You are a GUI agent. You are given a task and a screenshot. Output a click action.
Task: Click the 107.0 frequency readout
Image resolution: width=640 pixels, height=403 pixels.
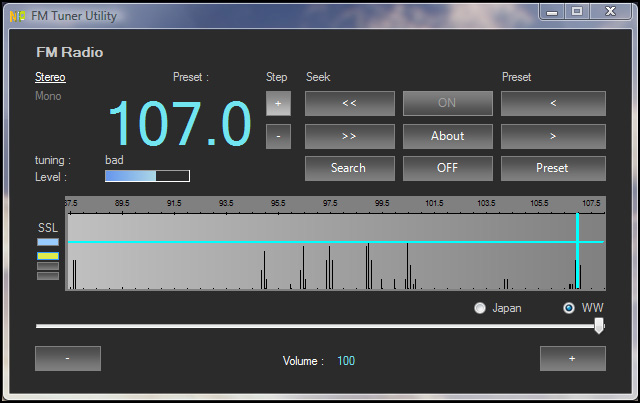coord(180,124)
